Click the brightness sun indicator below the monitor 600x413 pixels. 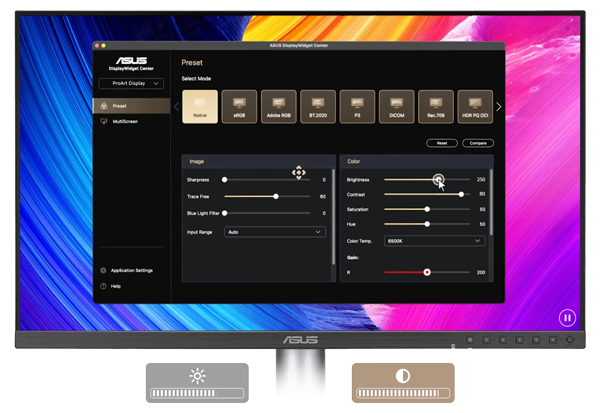(x=197, y=383)
